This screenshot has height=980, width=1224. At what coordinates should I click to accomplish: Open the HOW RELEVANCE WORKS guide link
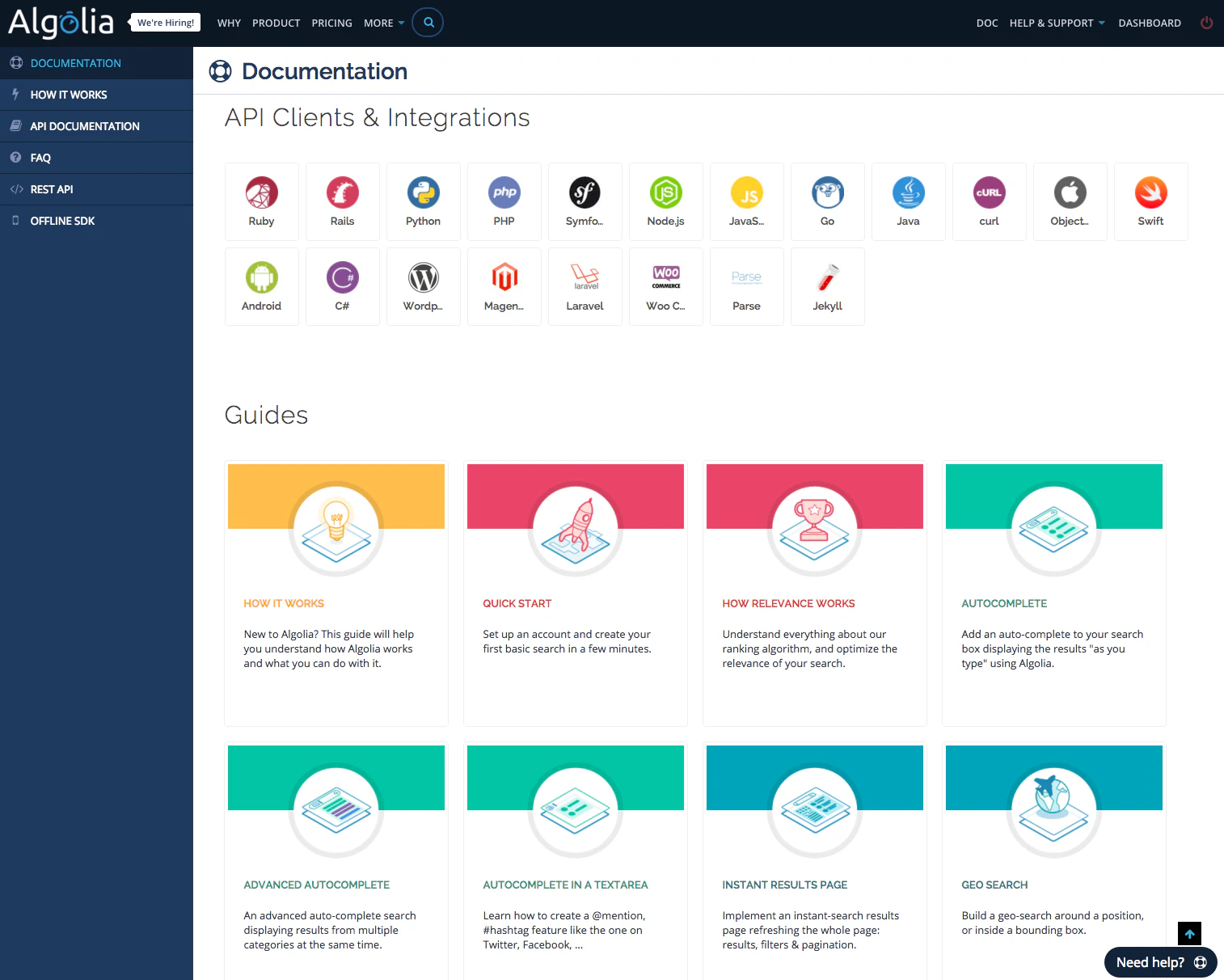(x=788, y=604)
